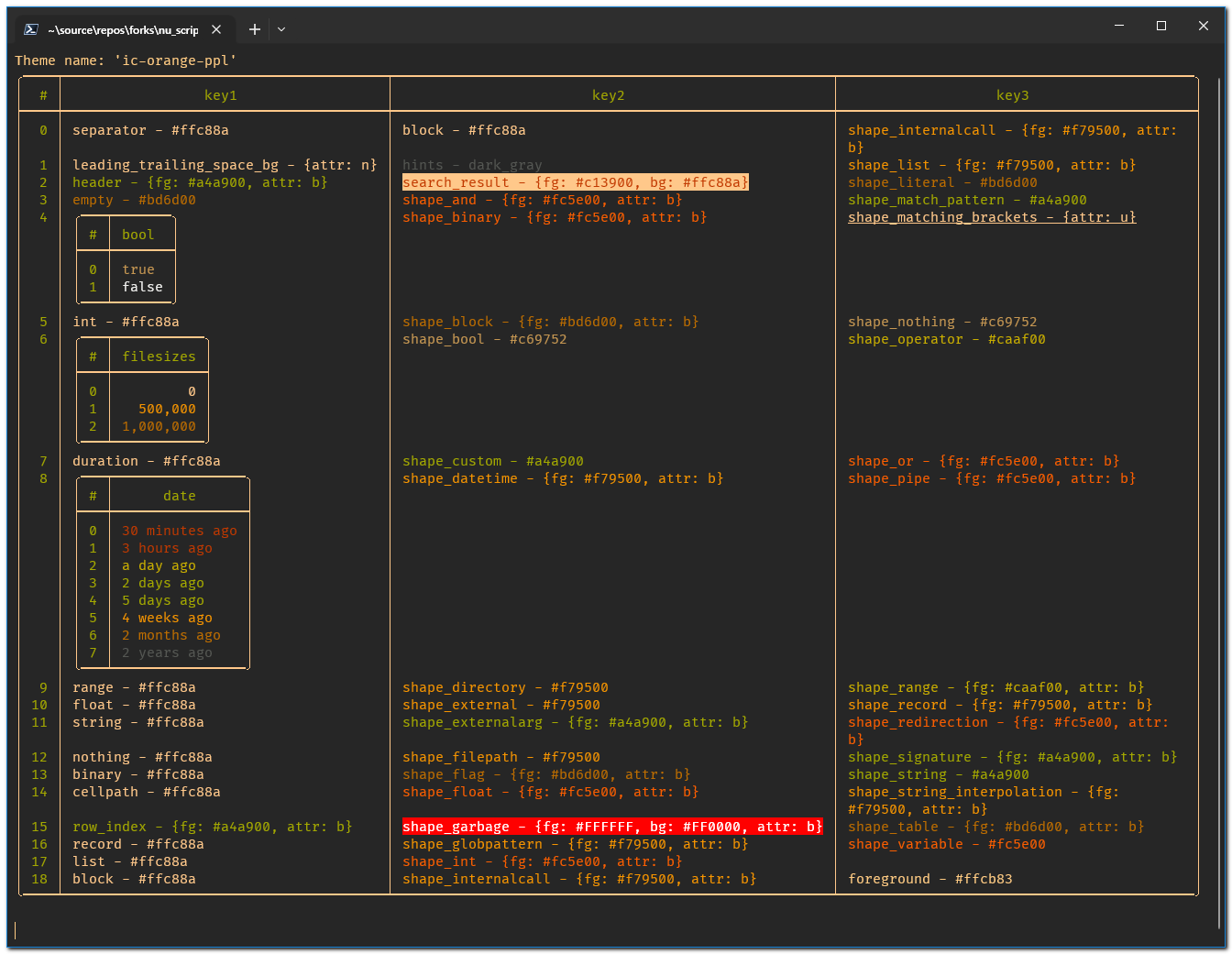Click the 'shape_block' entry
The width and height of the screenshot is (1232, 954).
coord(551,322)
